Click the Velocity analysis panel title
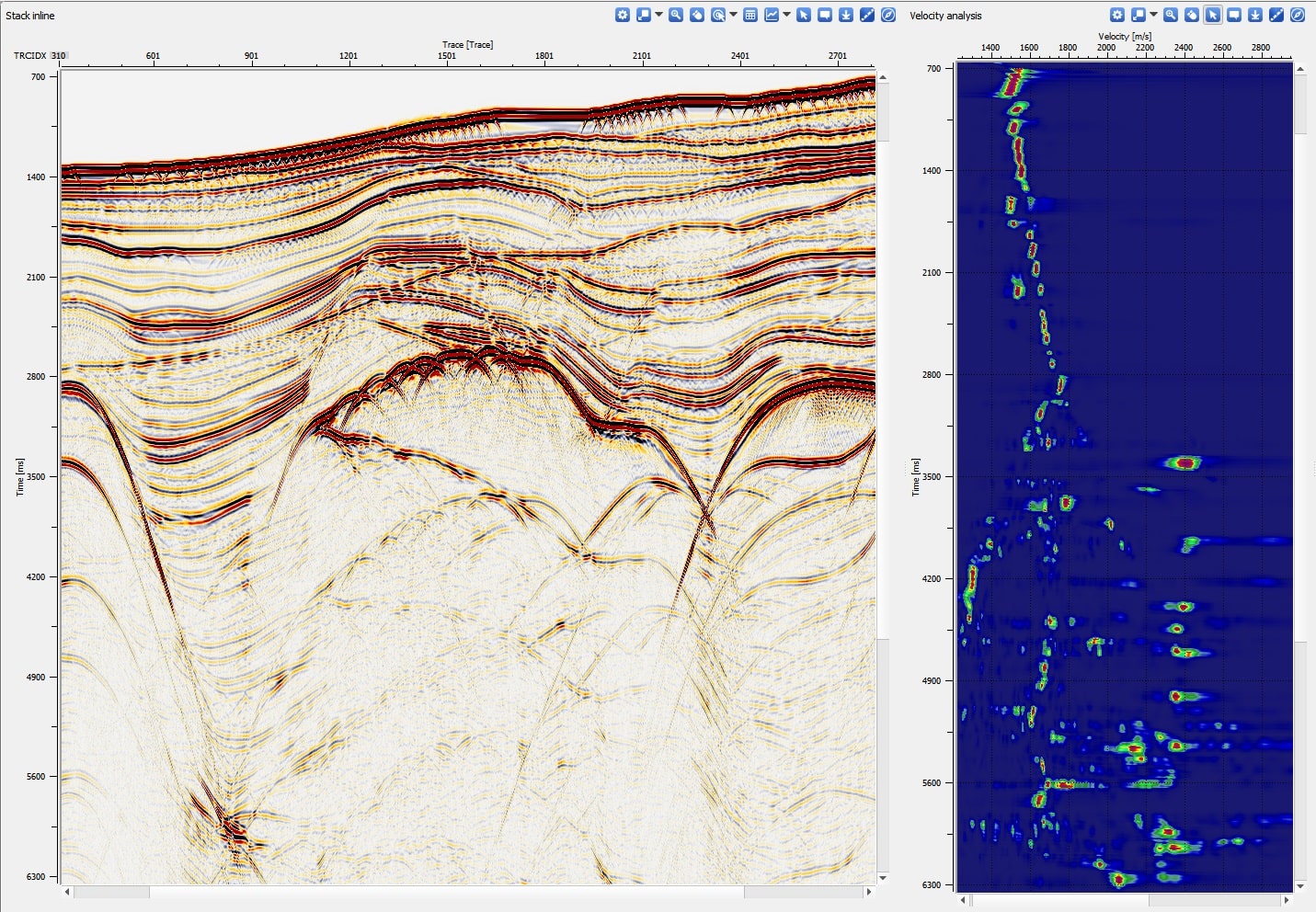 point(945,16)
